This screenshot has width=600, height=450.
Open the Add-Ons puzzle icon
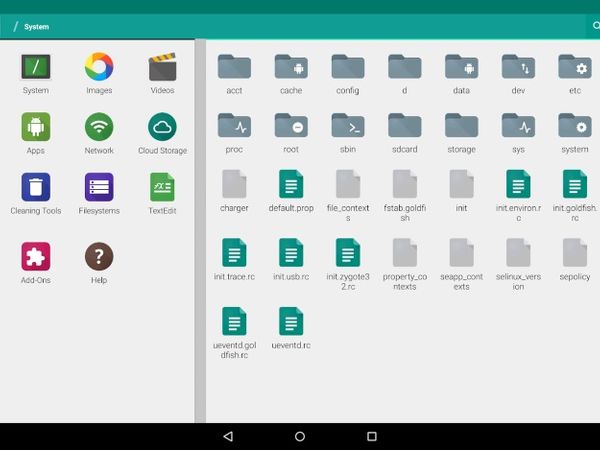point(35,256)
